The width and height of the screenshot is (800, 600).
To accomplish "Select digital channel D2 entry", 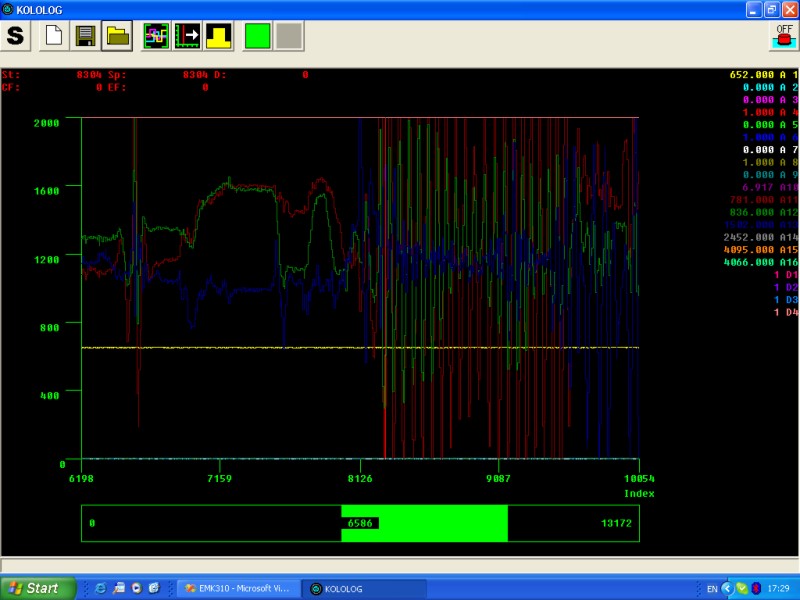I will [786, 287].
